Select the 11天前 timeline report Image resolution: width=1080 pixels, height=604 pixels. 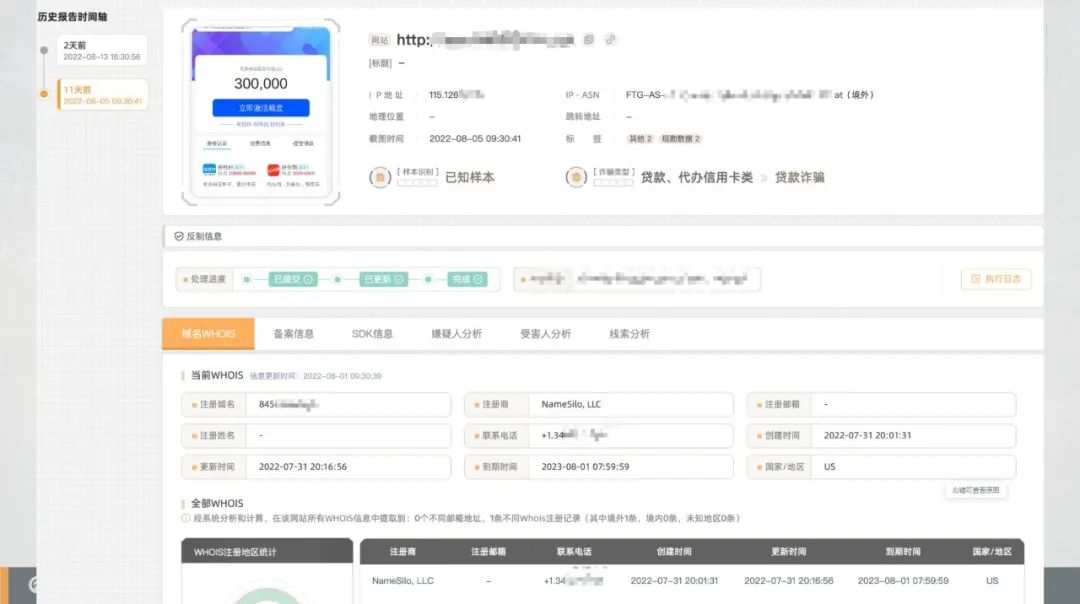click(x=102, y=95)
